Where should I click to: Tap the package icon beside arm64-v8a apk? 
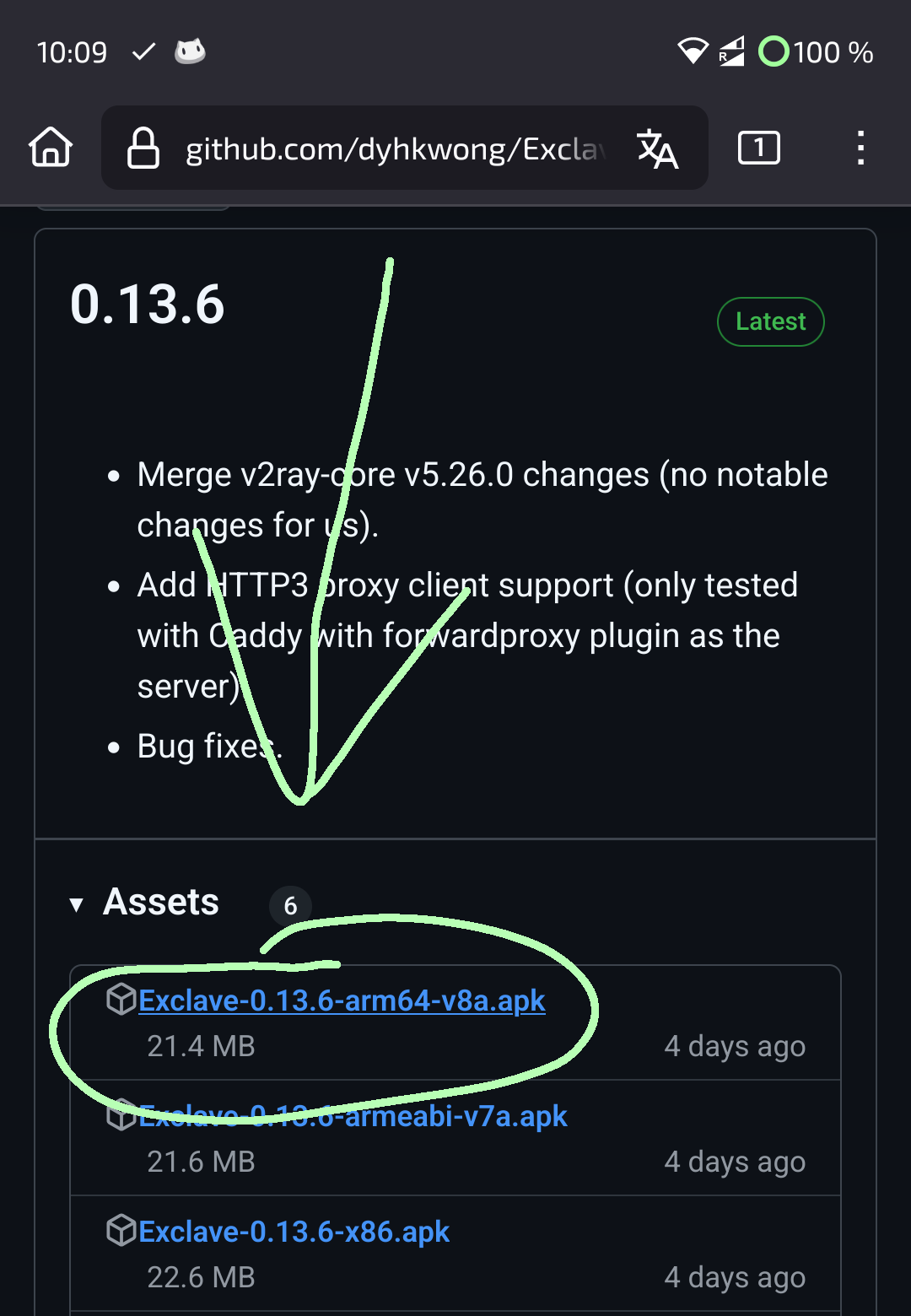click(x=121, y=1000)
